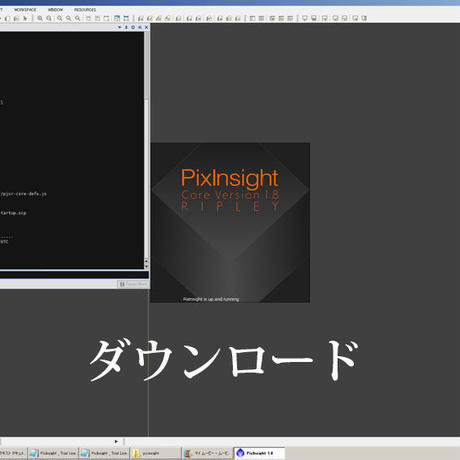The height and width of the screenshot is (460, 460).
Task: Toggle the console panel's blue pin icon
Action: pyautogui.click(x=126, y=27)
